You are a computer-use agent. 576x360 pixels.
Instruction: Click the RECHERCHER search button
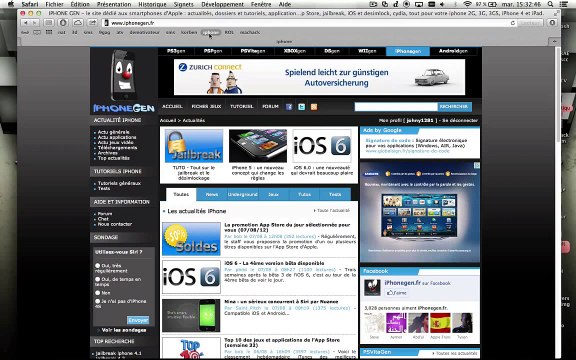click(x=454, y=107)
